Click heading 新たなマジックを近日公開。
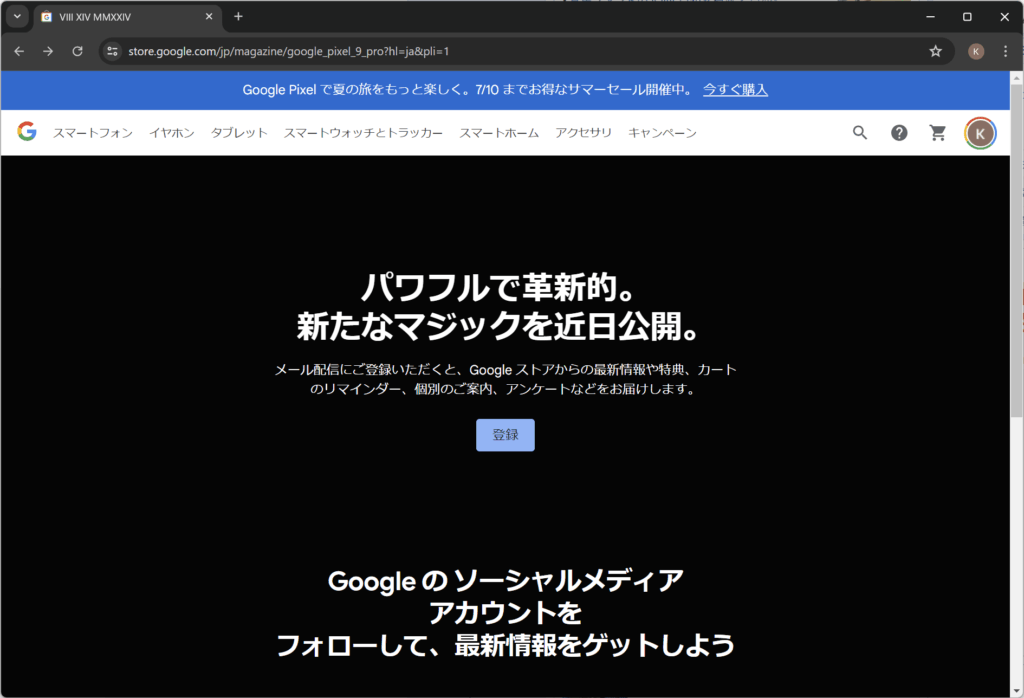Screen dimensions: 1024x698 pyautogui.click(x=499, y=326)
